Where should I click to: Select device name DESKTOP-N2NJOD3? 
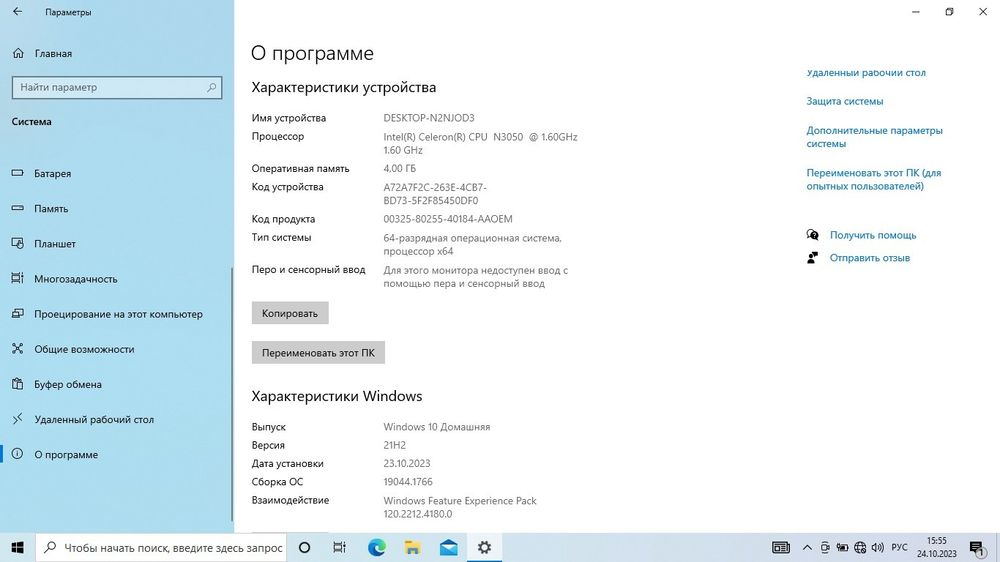tap(429, 118)
